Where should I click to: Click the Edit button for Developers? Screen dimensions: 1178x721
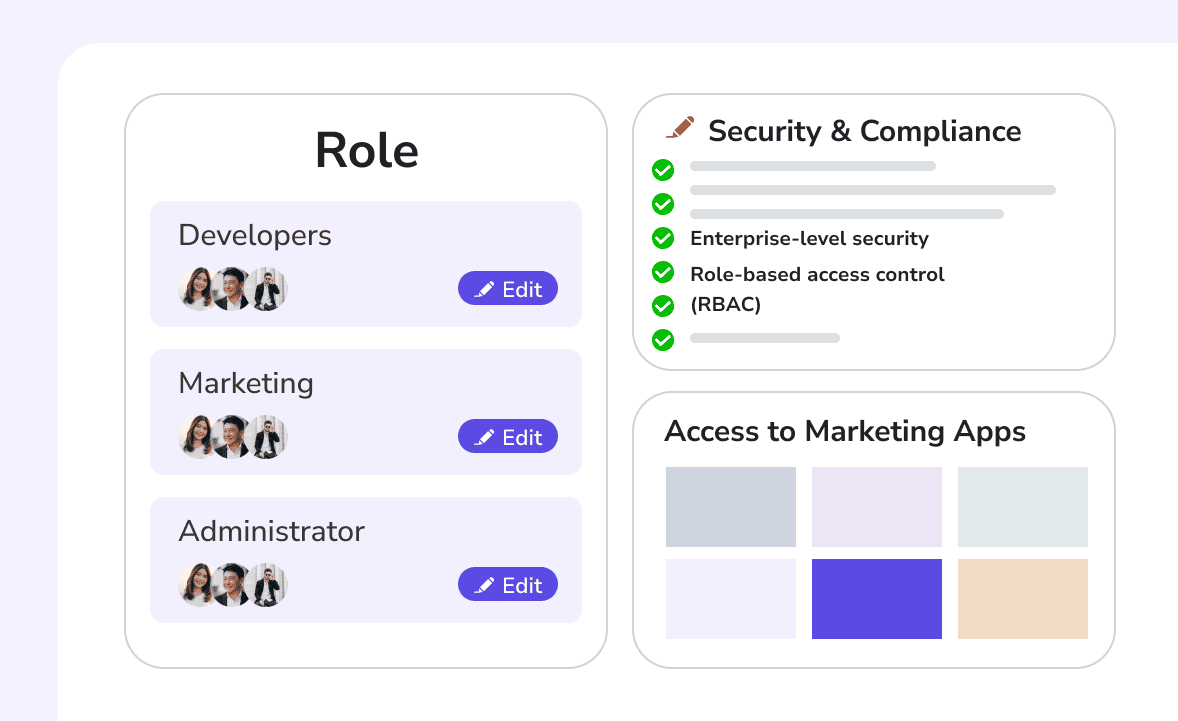click(507, 288)
